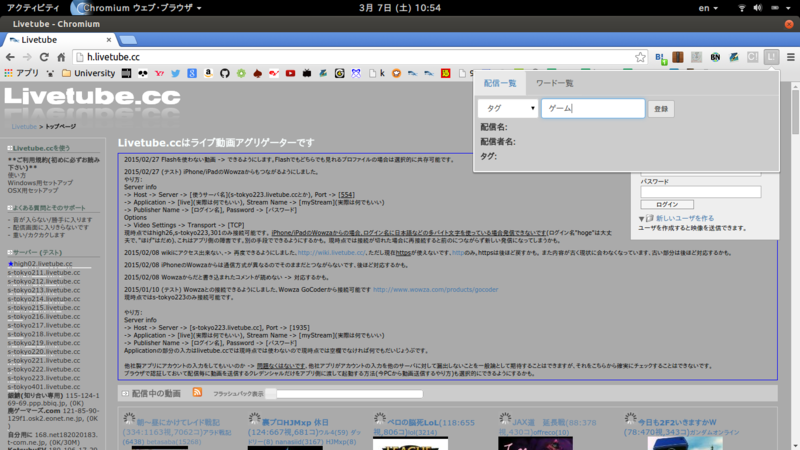Image resolution: width=800 pixels, height=450 pixels.
Task: Click the BN globe extension icon
Action: point(715,57)
